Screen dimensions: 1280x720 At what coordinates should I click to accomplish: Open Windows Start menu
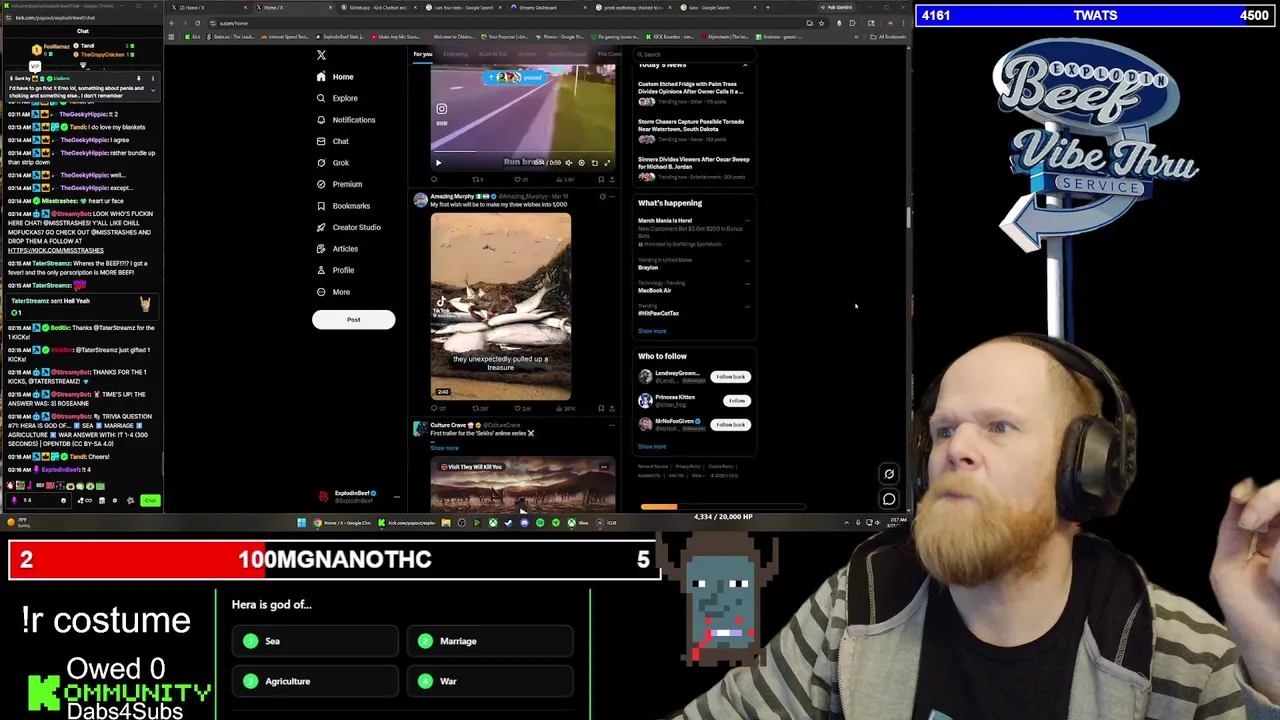pos(301,523)
